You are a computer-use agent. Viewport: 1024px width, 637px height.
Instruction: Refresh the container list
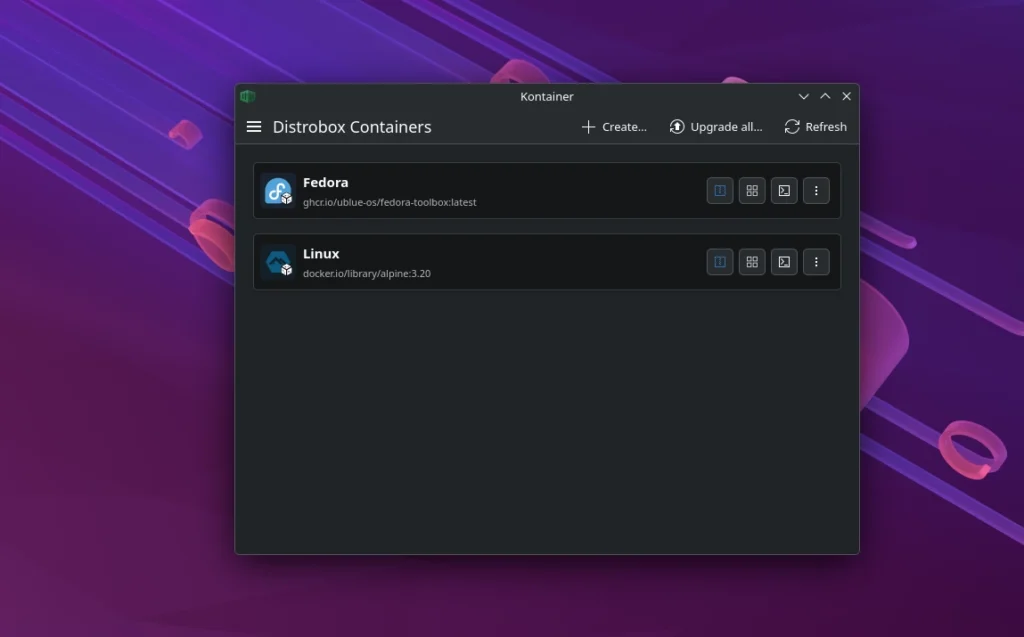click(815, 127)
